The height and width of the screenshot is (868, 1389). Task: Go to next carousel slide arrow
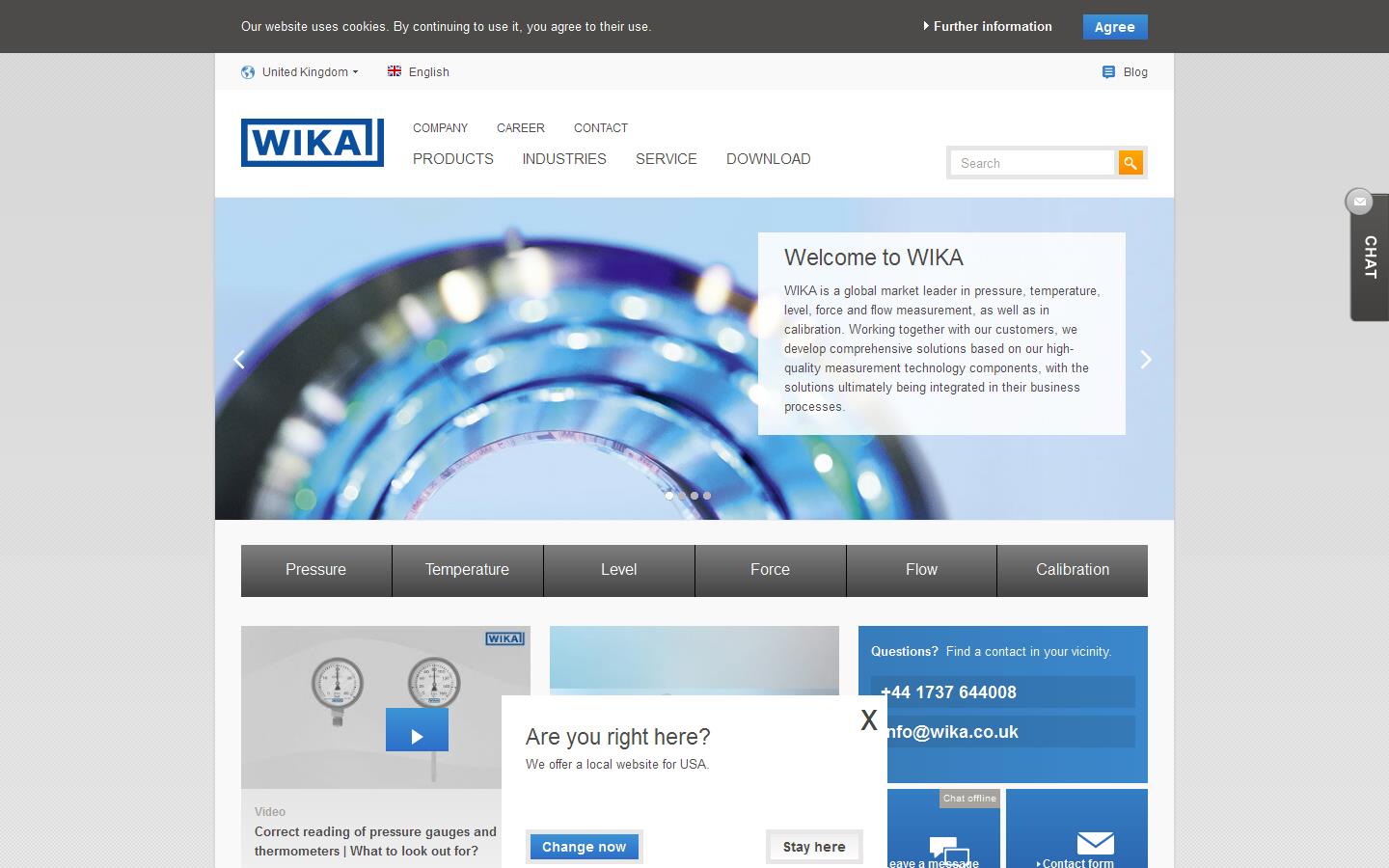click(x=1145, y=360)
